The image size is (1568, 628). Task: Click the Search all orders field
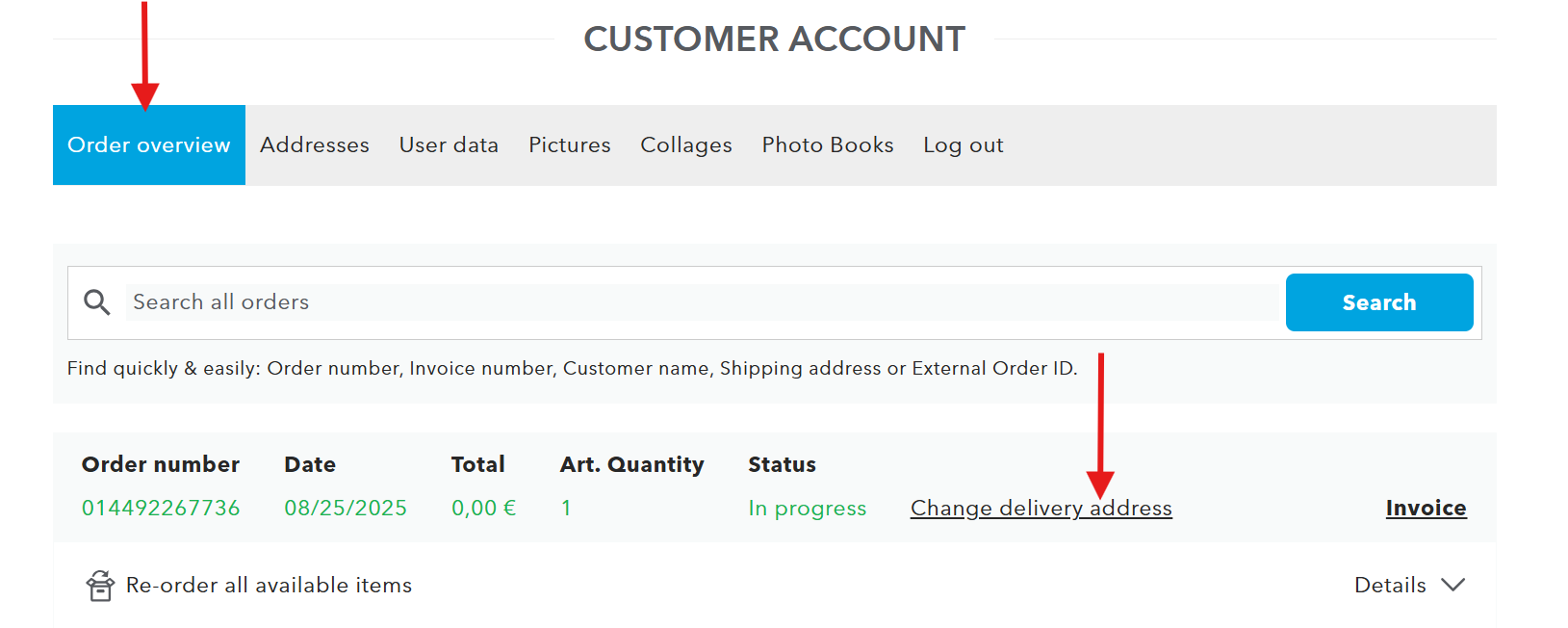tap(703, 302)
